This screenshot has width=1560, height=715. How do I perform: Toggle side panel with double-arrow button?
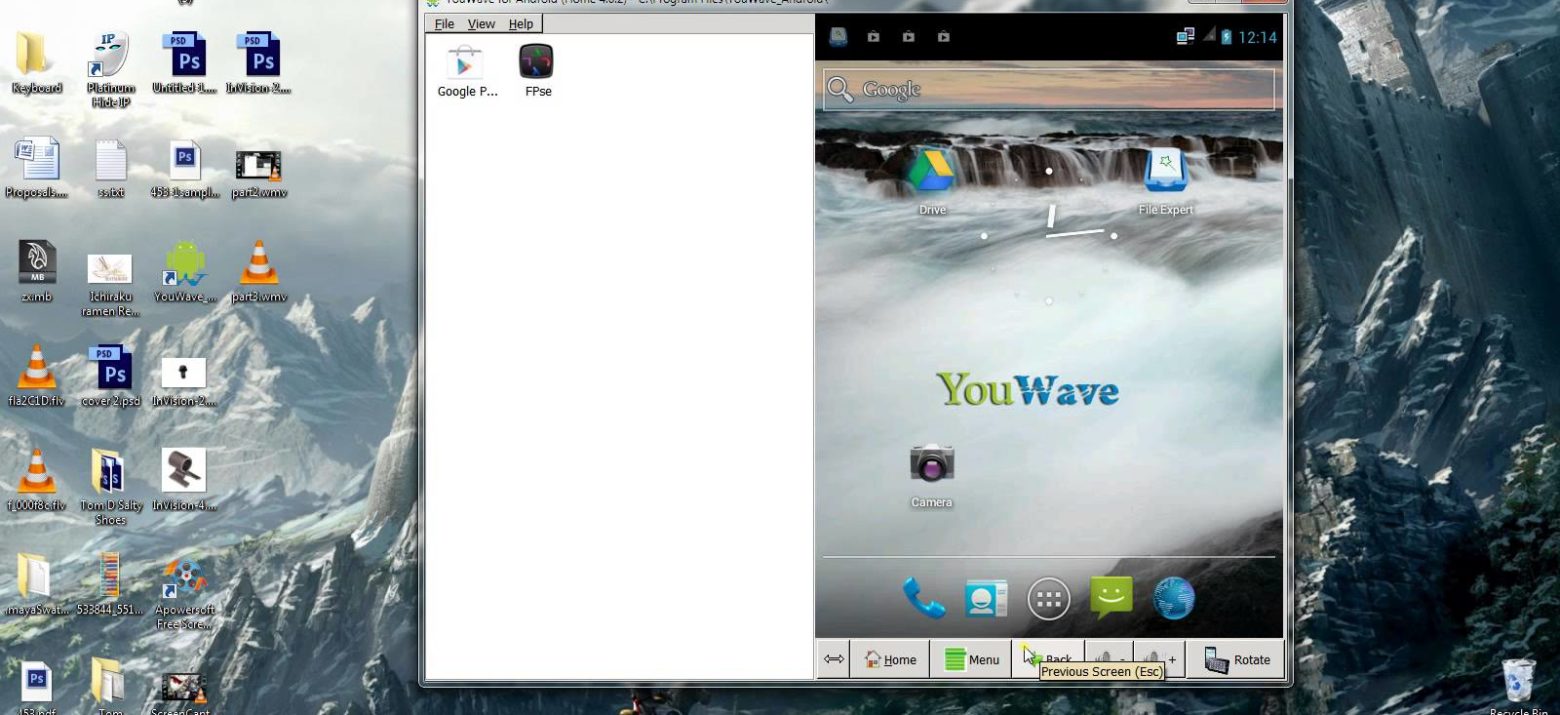pyautogui.click(x=833, y=660)
